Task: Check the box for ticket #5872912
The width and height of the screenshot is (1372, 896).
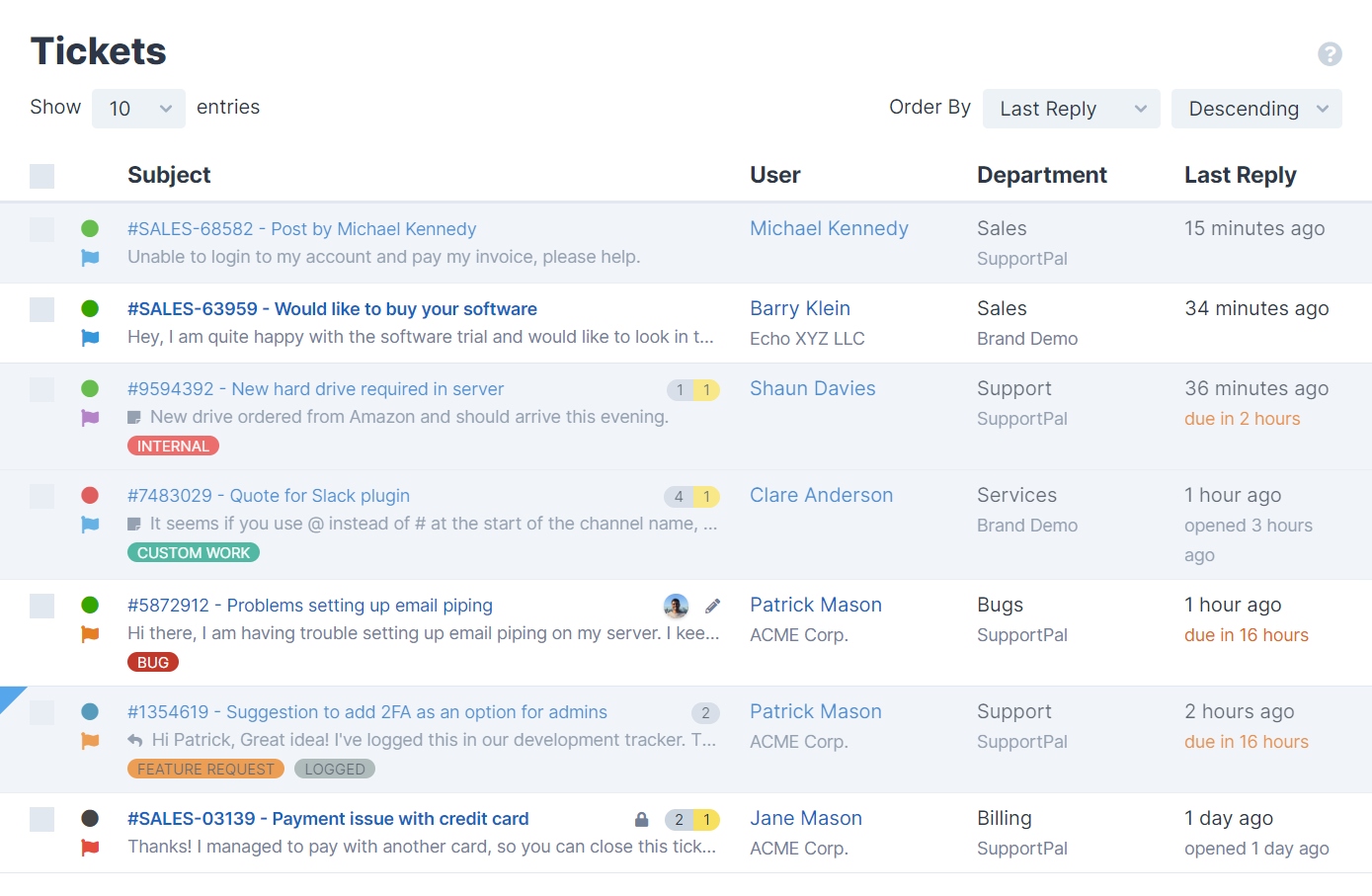Action: pyautogui.click(x=41, y=606)
